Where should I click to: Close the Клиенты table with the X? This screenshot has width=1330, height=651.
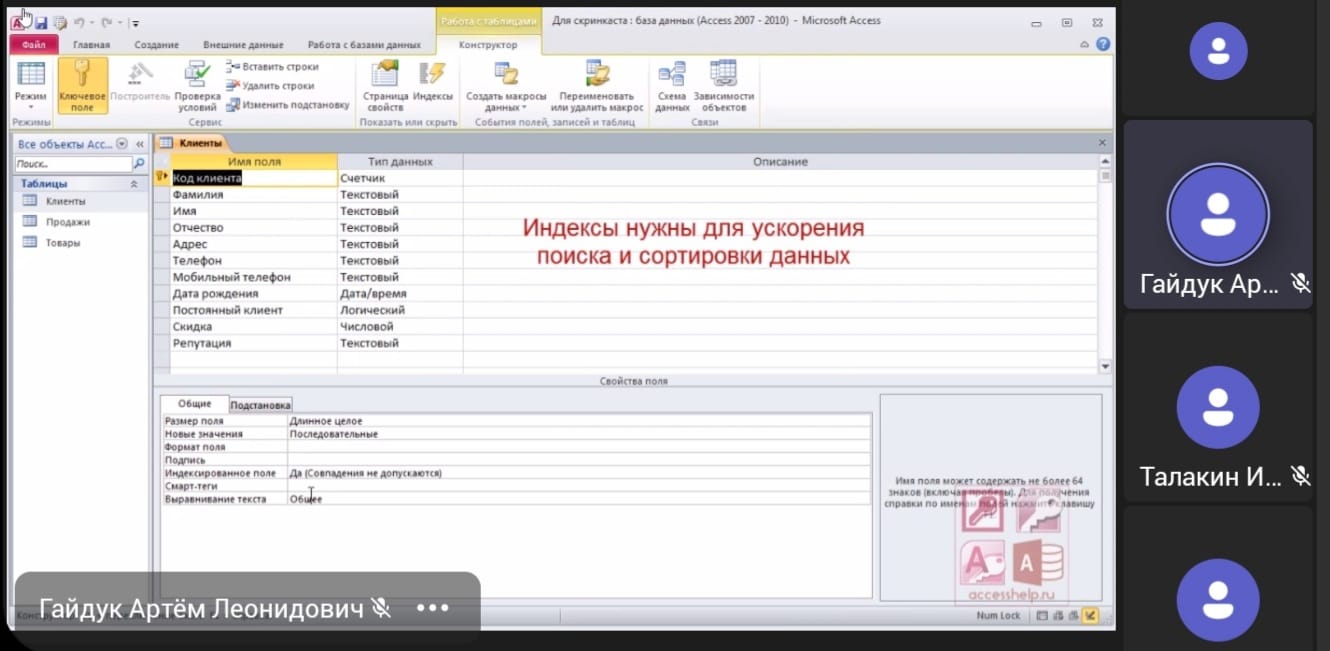(x=1103, y=143)
